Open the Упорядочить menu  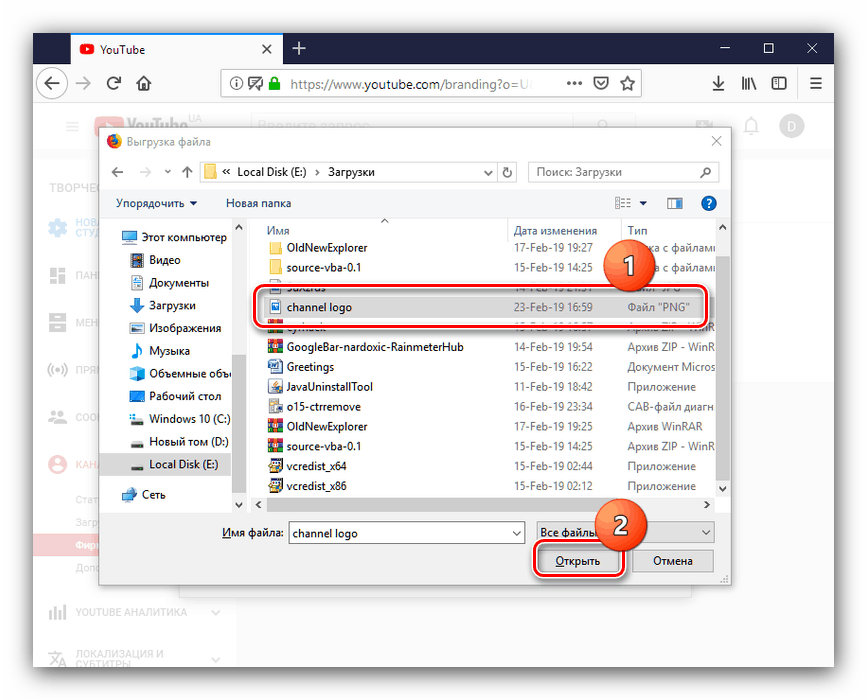[156, 203]
